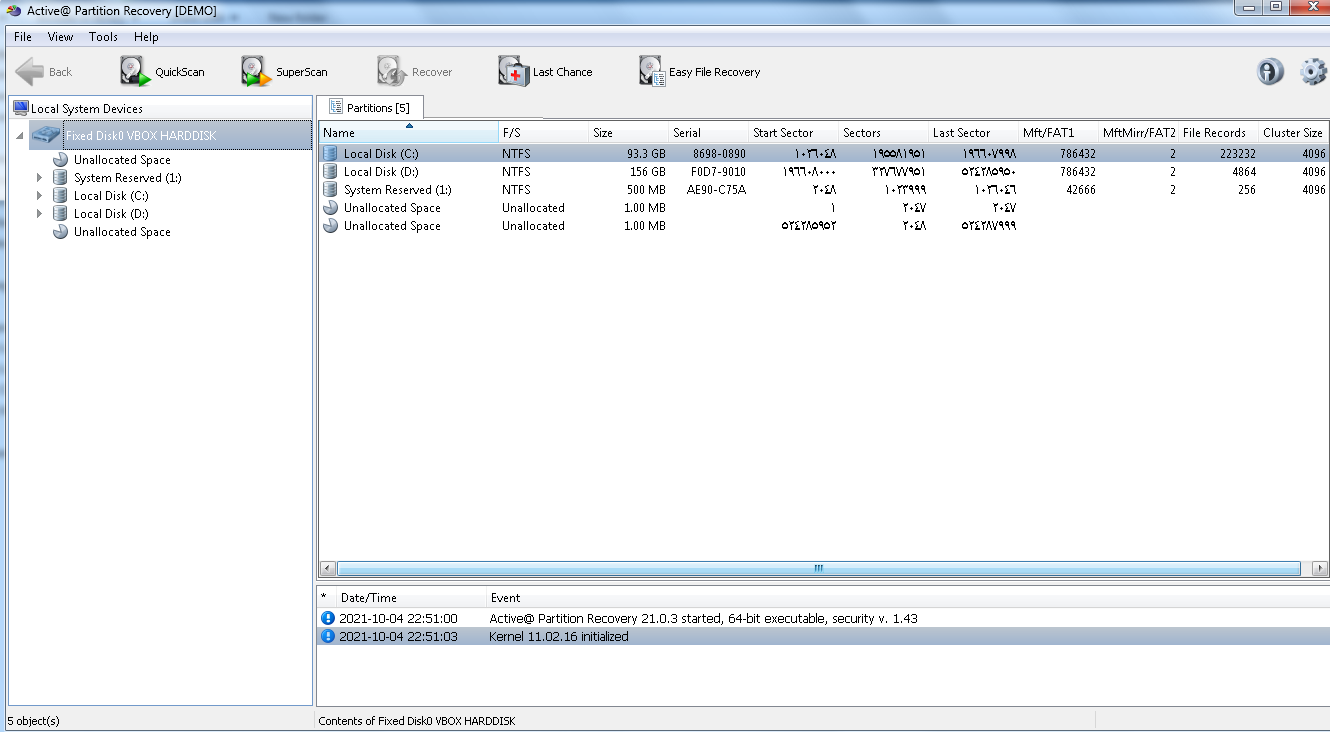Click the System Reserved (1:) list row icon
Image resolution: width=1330 pixels, height=732 pixels.
click(x=330, y=190)
